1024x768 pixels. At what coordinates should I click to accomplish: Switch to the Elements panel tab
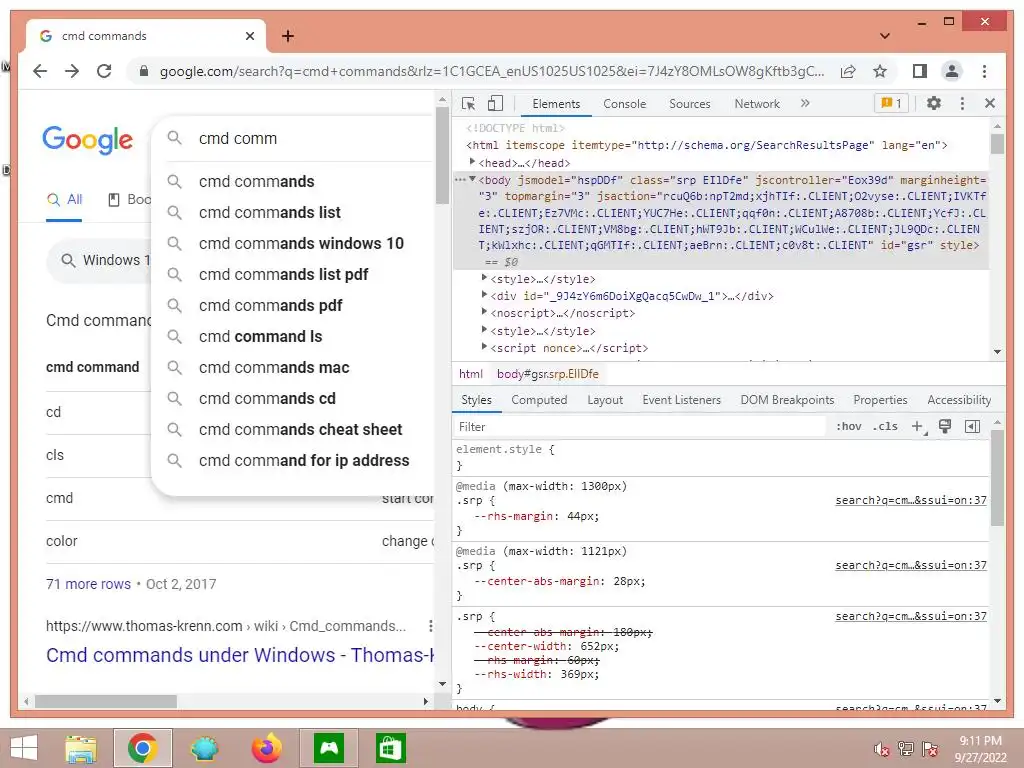click(x=556, y=104)
